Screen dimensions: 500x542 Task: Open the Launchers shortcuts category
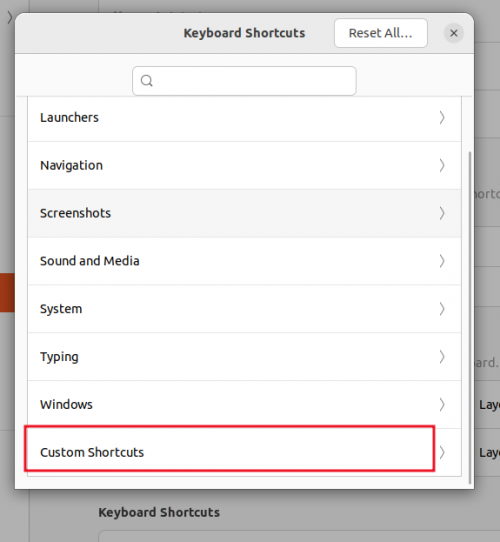click(244, 118)
